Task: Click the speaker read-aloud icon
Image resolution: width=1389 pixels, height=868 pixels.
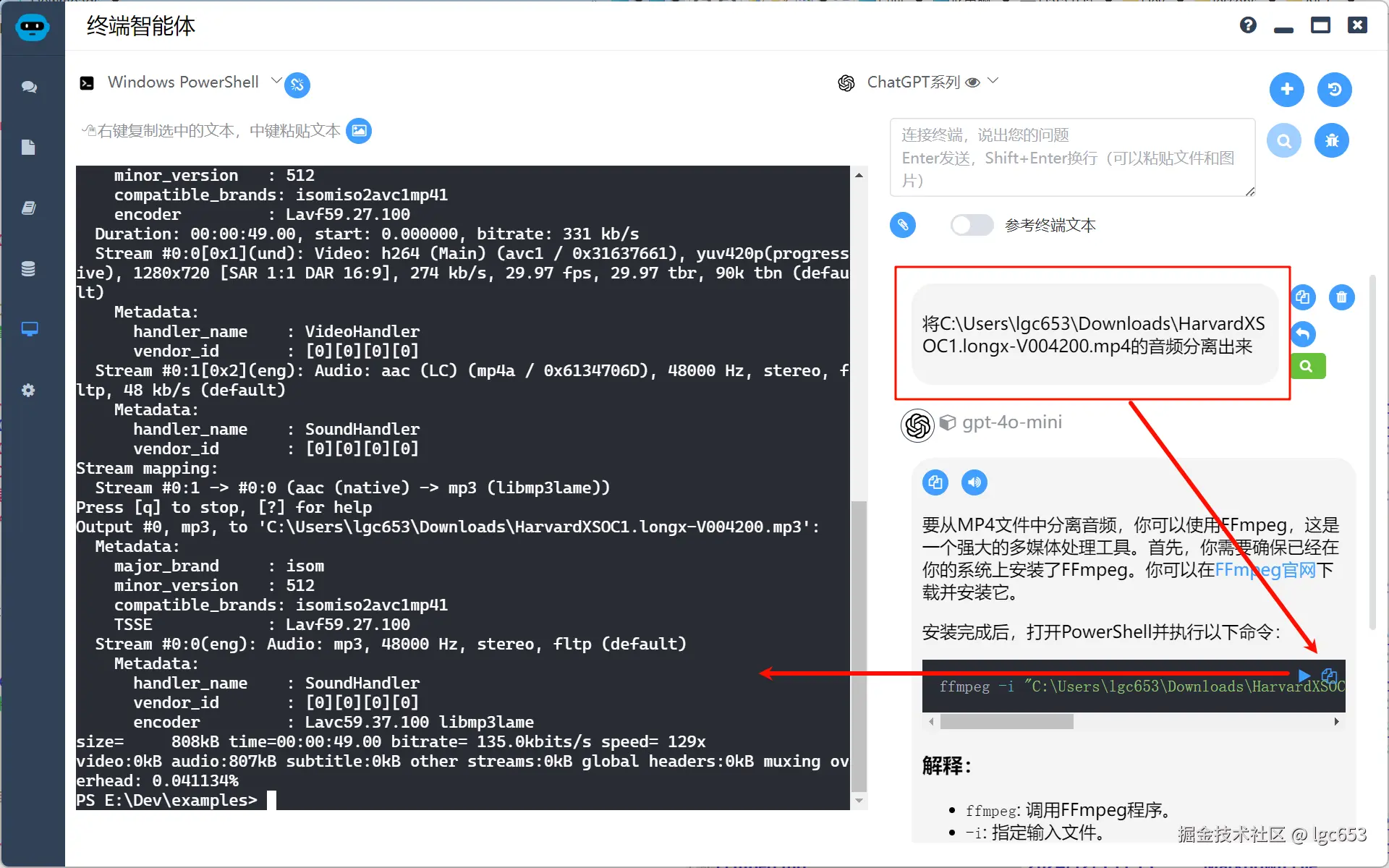Action: tap(974, 482)
